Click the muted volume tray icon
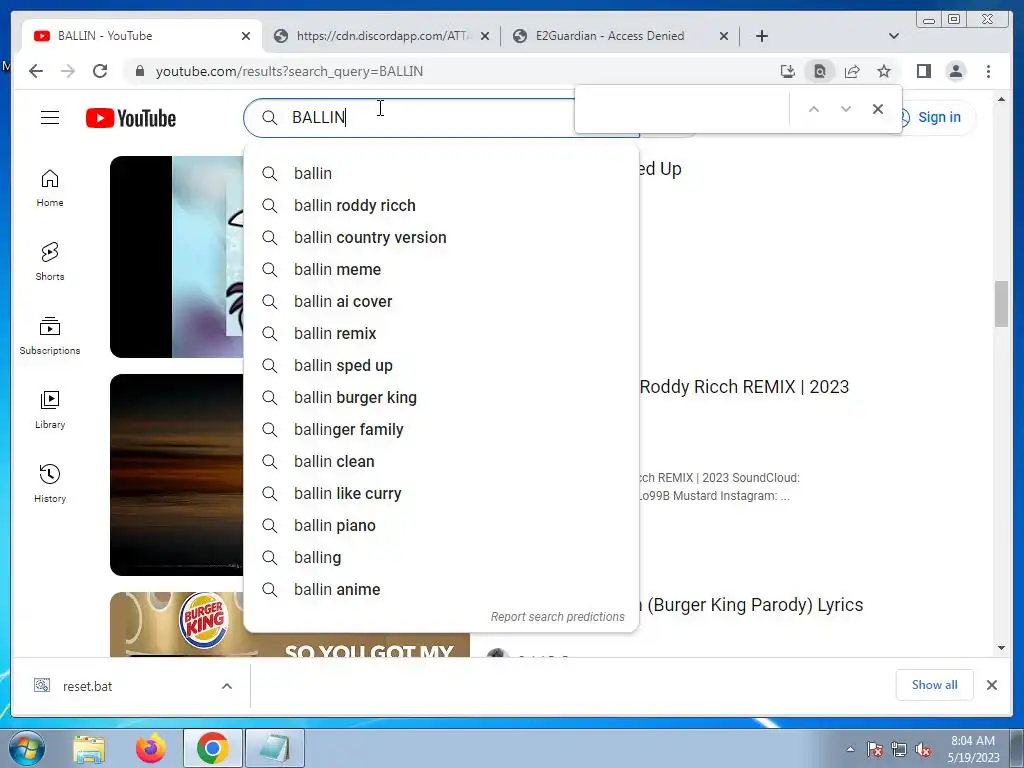Viewport: 1024px width, 768px height. tap(923, 750)
